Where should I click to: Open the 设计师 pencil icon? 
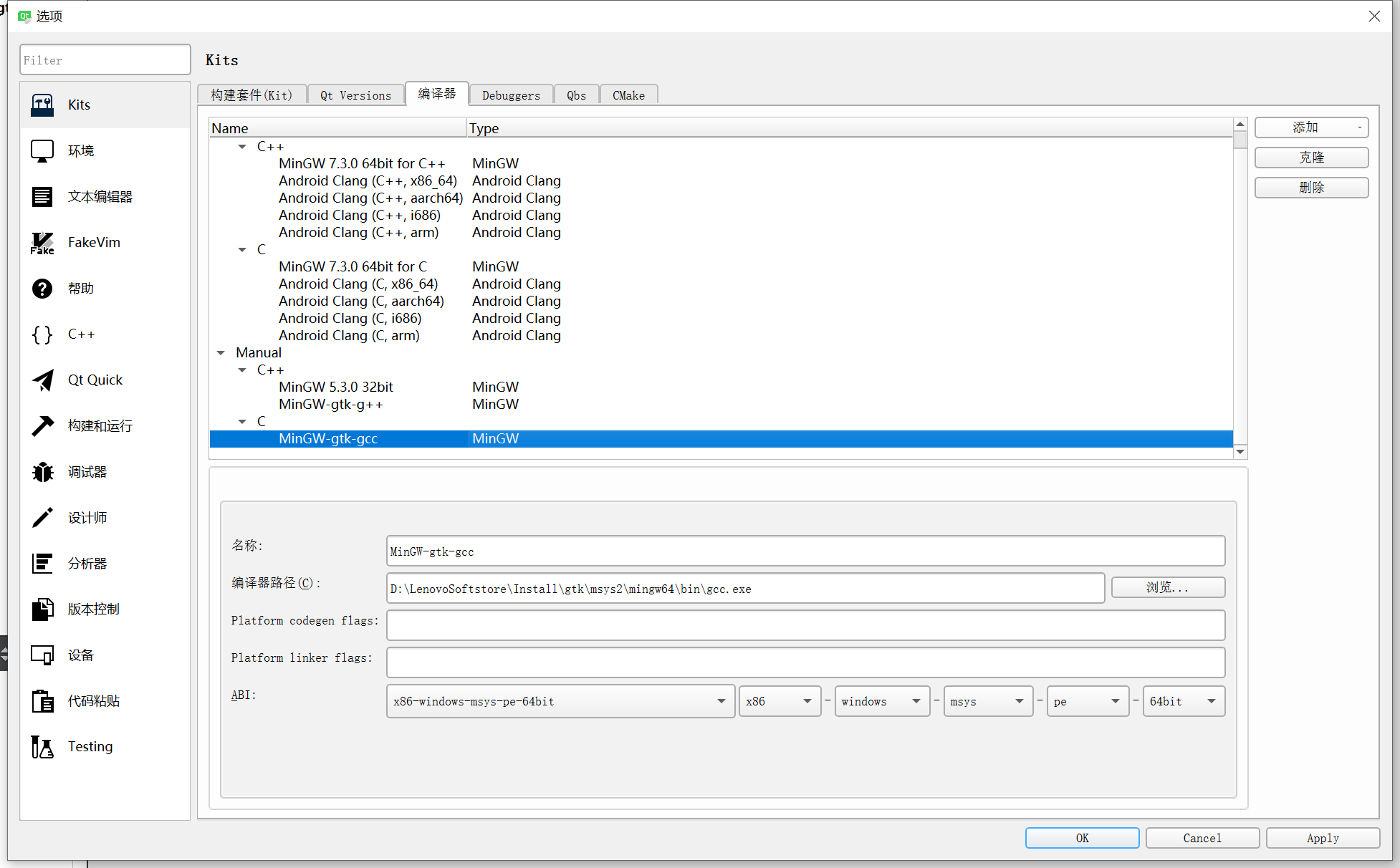pyautogui.click(x=42, y=518)
